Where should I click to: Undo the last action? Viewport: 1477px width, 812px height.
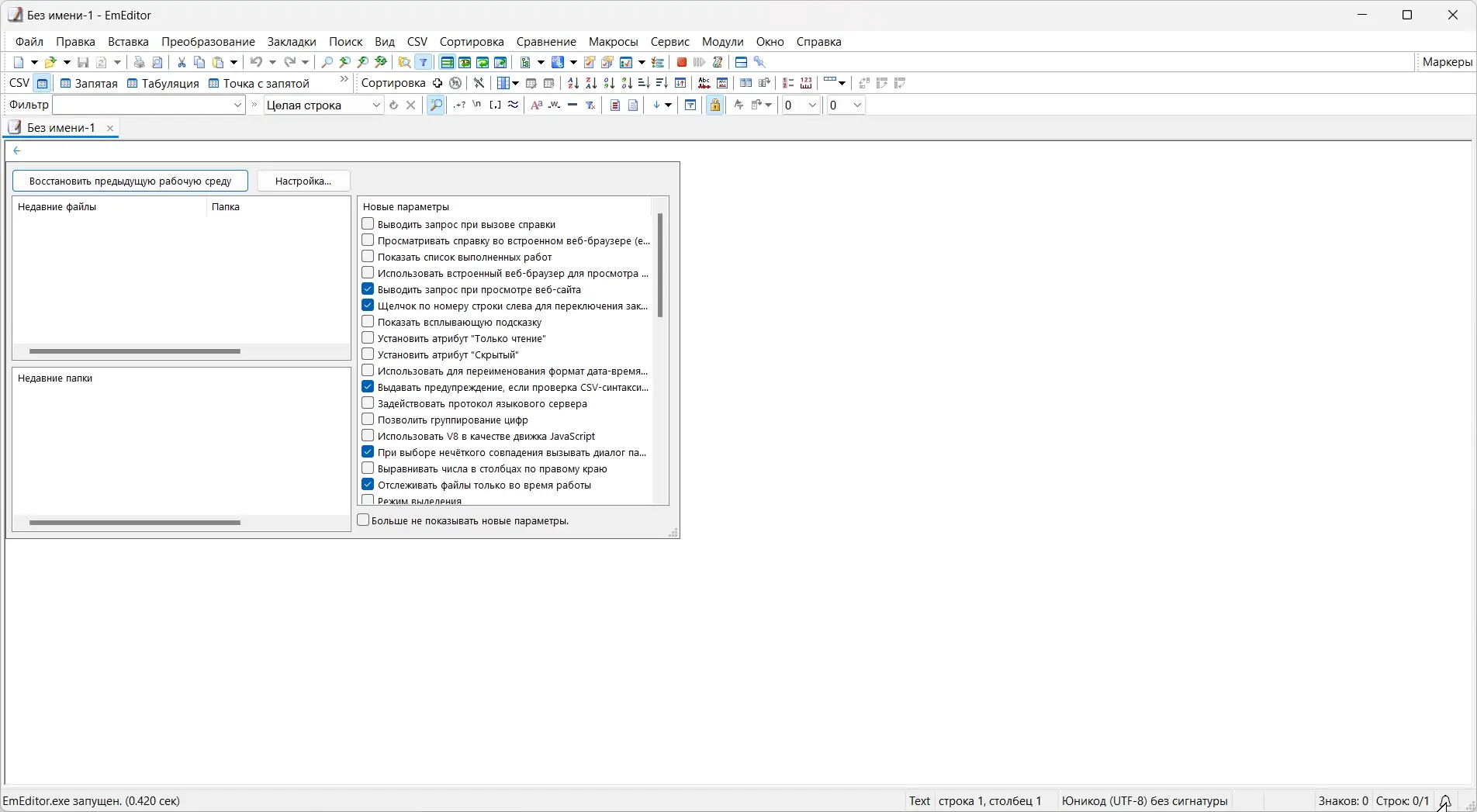(x=257, y=62)
